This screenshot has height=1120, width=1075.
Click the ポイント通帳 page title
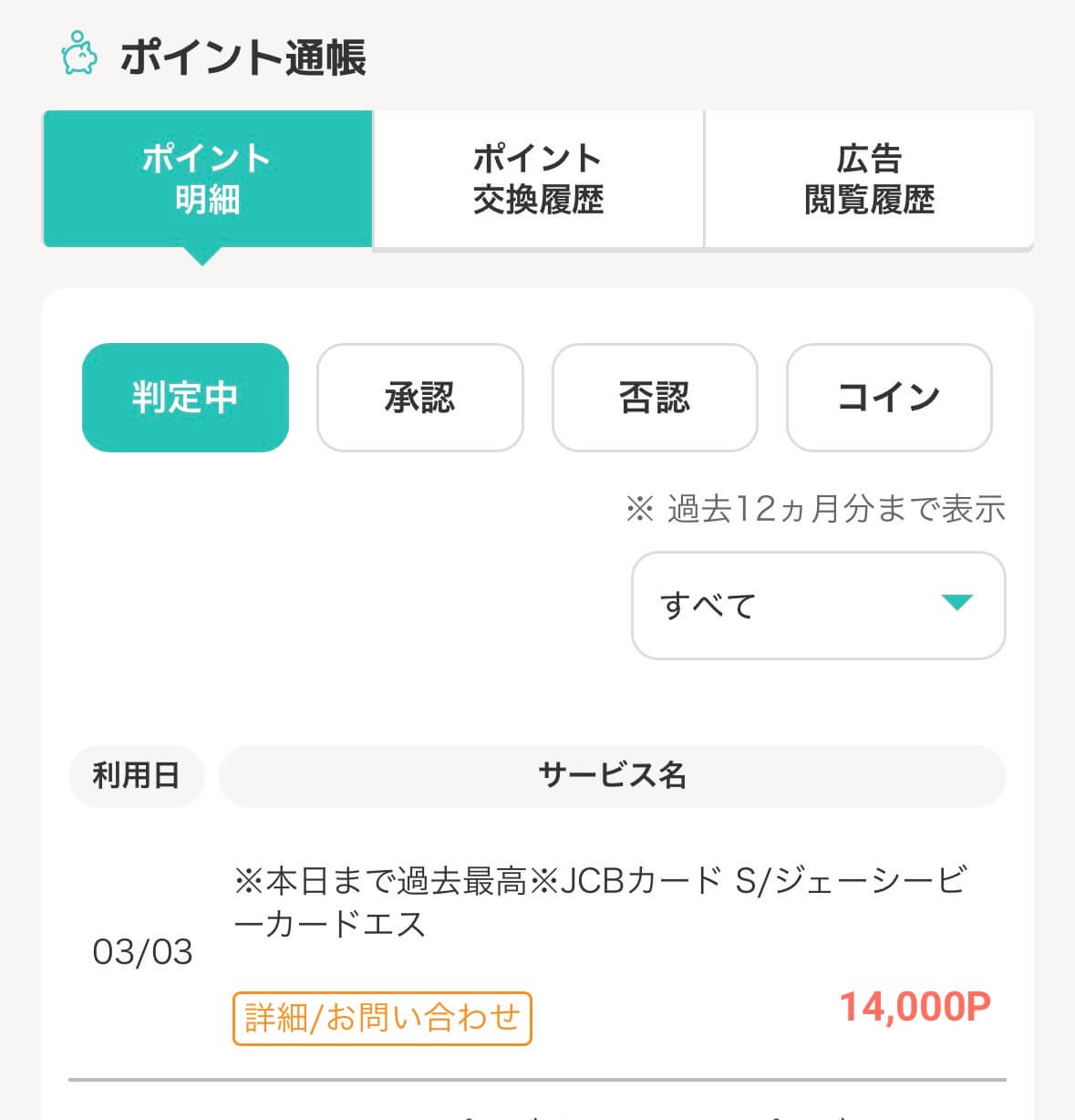coord(243,57)
